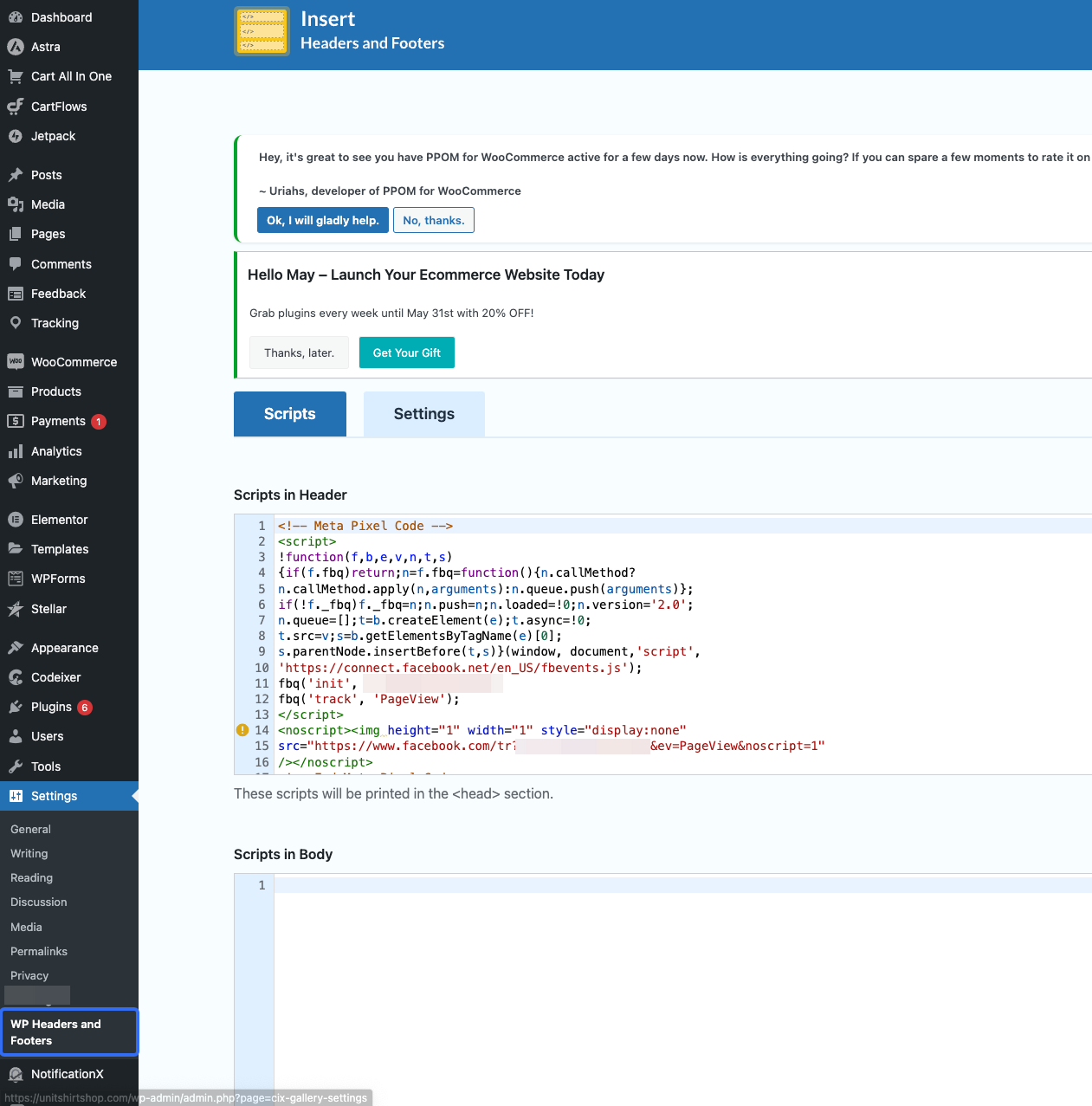
Task: Dismiss review notice with 'No, thanks.'
Action: pyautogui.click(x=434, y=220)
